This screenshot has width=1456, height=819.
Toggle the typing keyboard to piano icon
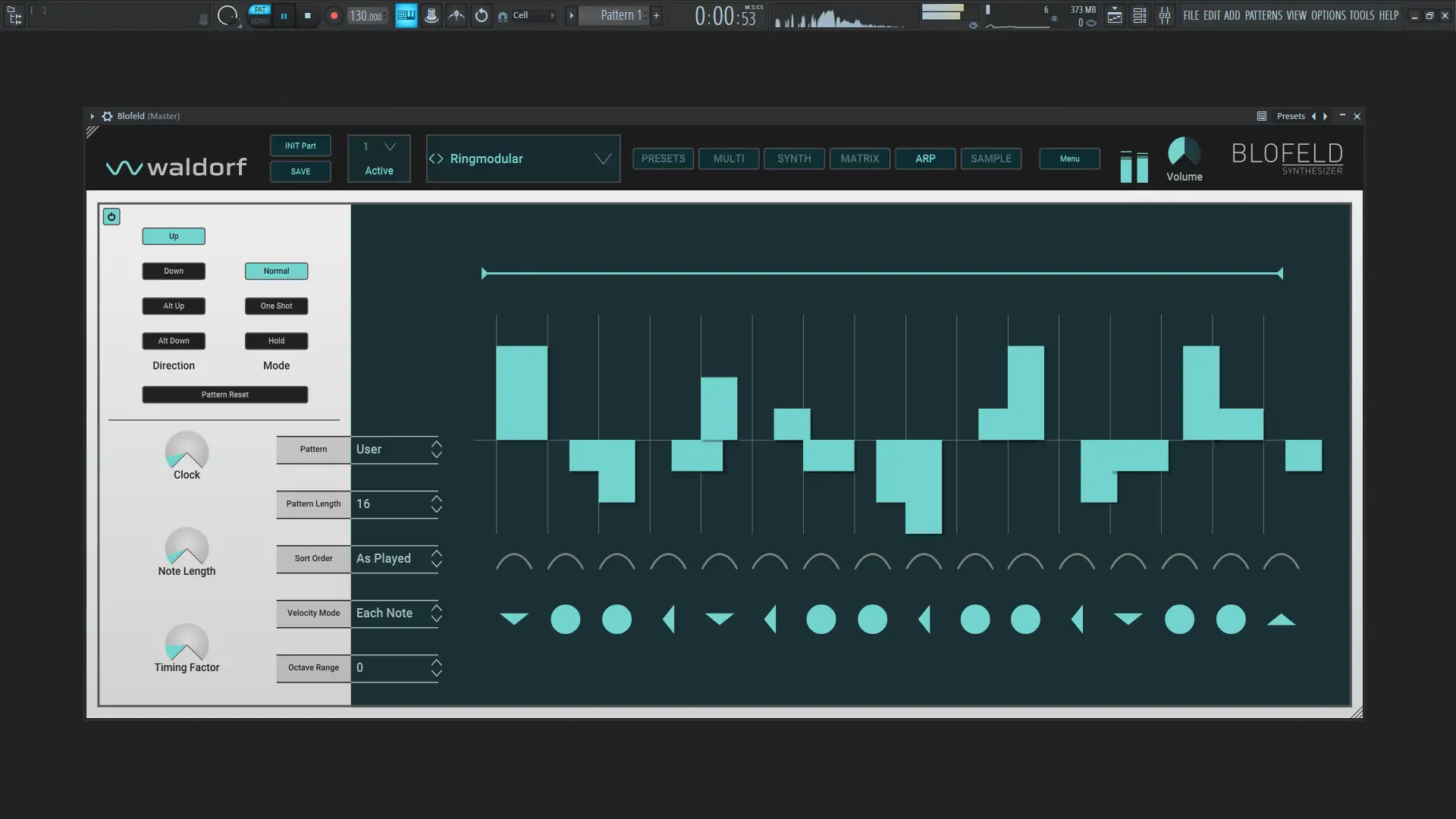click(x=406, y=15)
